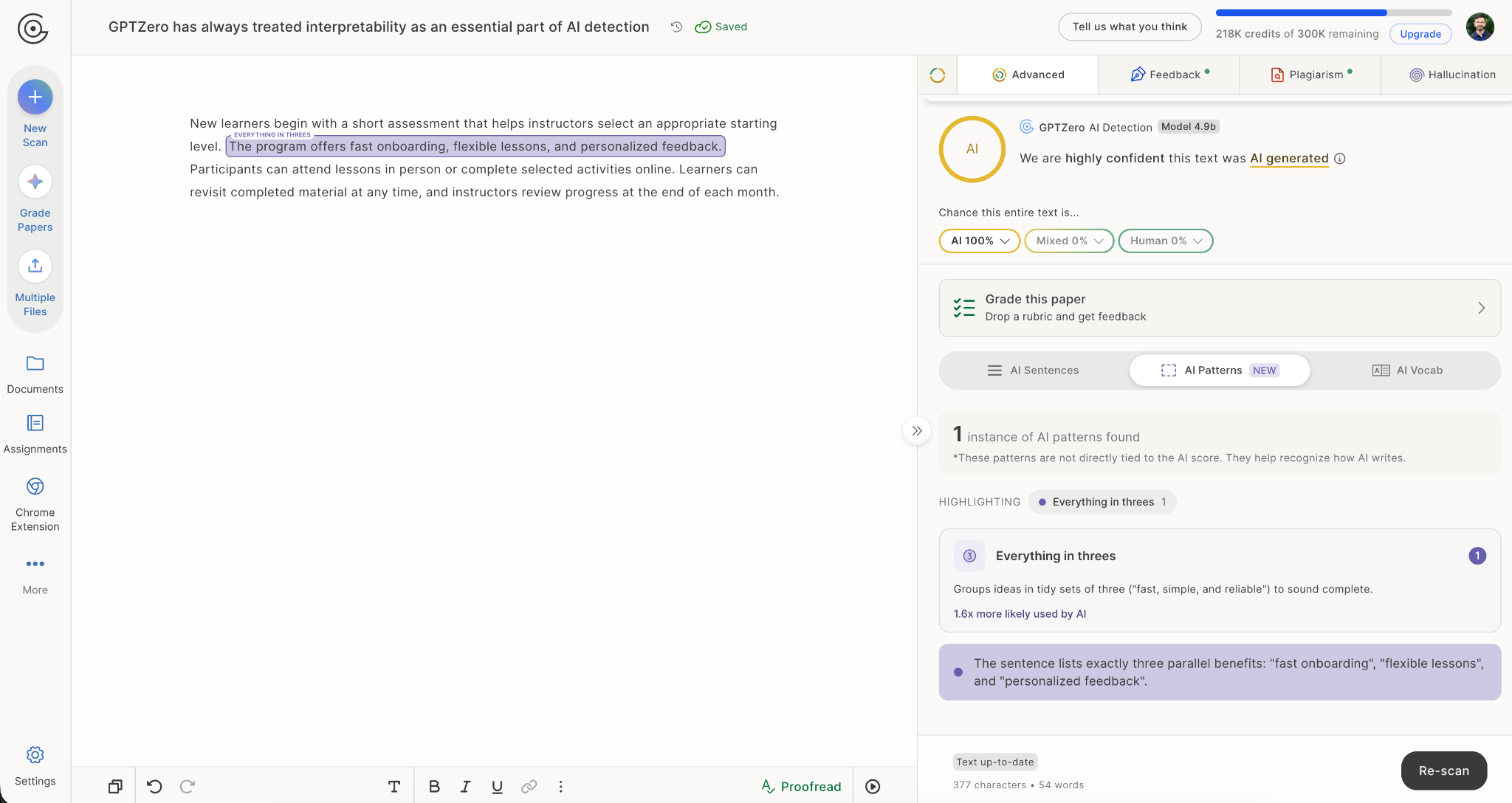Switch to the Advanced tab
The width and height of the screenshot is (1512, 803).
click(x=1028, y=75)
